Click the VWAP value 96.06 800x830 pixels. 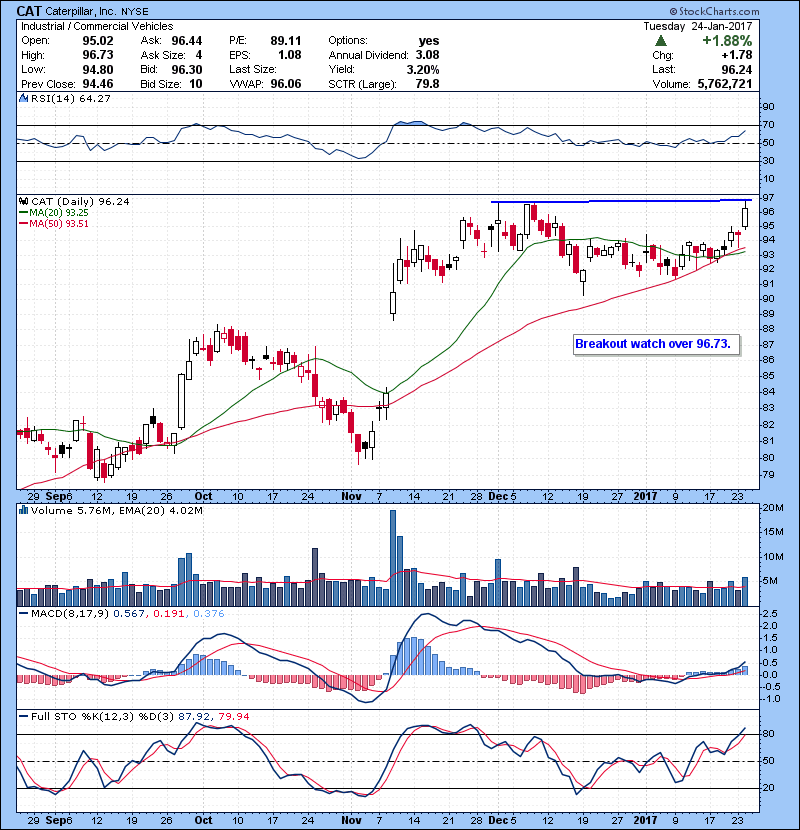click(x=285, y=84)
